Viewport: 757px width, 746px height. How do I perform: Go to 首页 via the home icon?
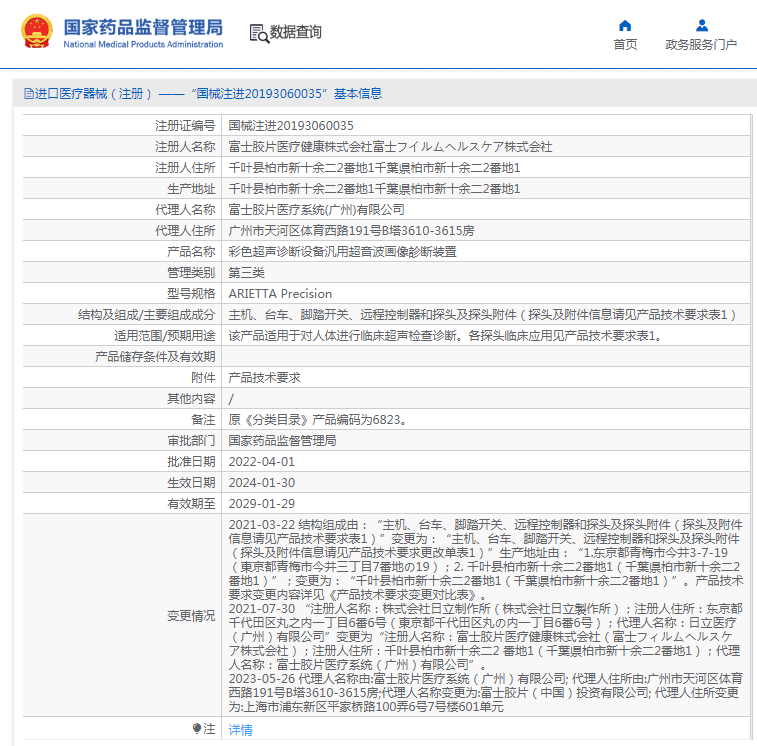coord(625,25)
